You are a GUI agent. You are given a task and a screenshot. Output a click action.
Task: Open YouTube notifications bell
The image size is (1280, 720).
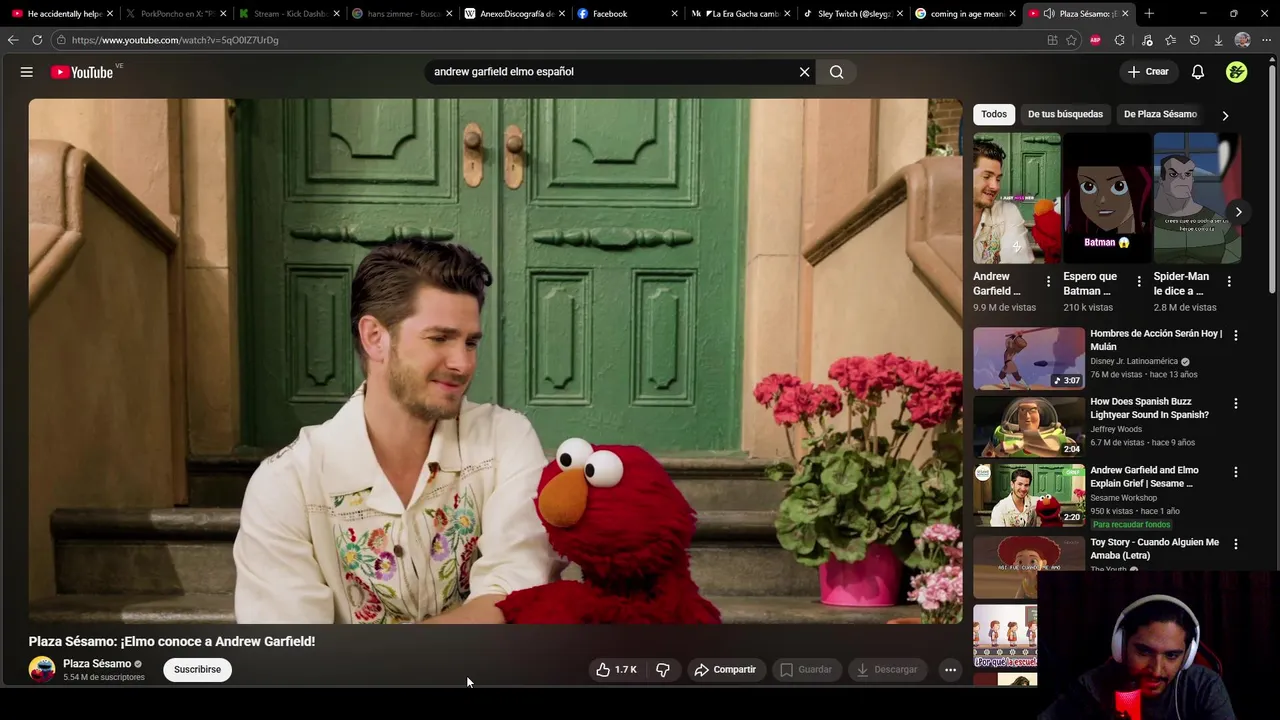[x=1198, y=72]
